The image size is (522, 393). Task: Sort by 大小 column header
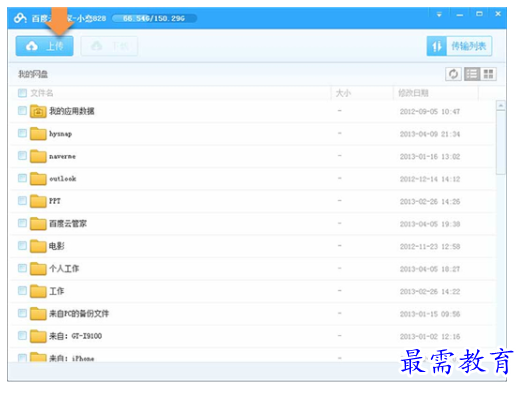tap(343, 93)
